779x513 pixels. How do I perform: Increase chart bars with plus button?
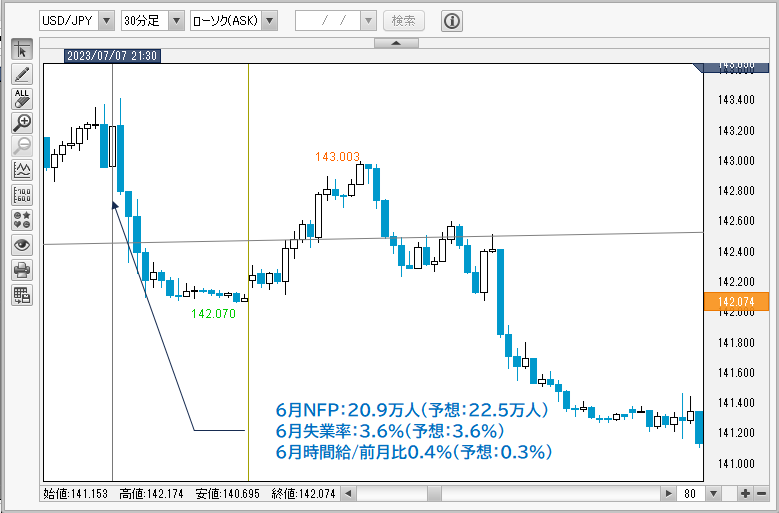(745, 494)
